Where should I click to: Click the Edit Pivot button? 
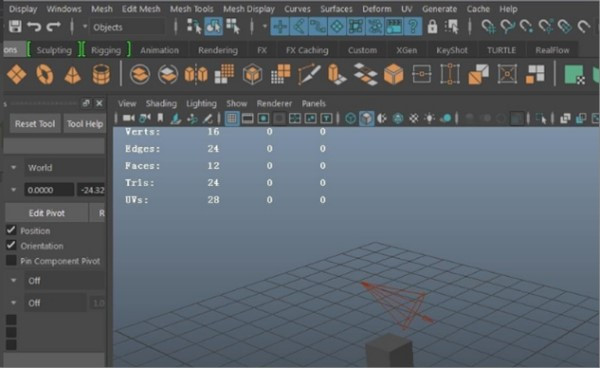pos(46,213)
